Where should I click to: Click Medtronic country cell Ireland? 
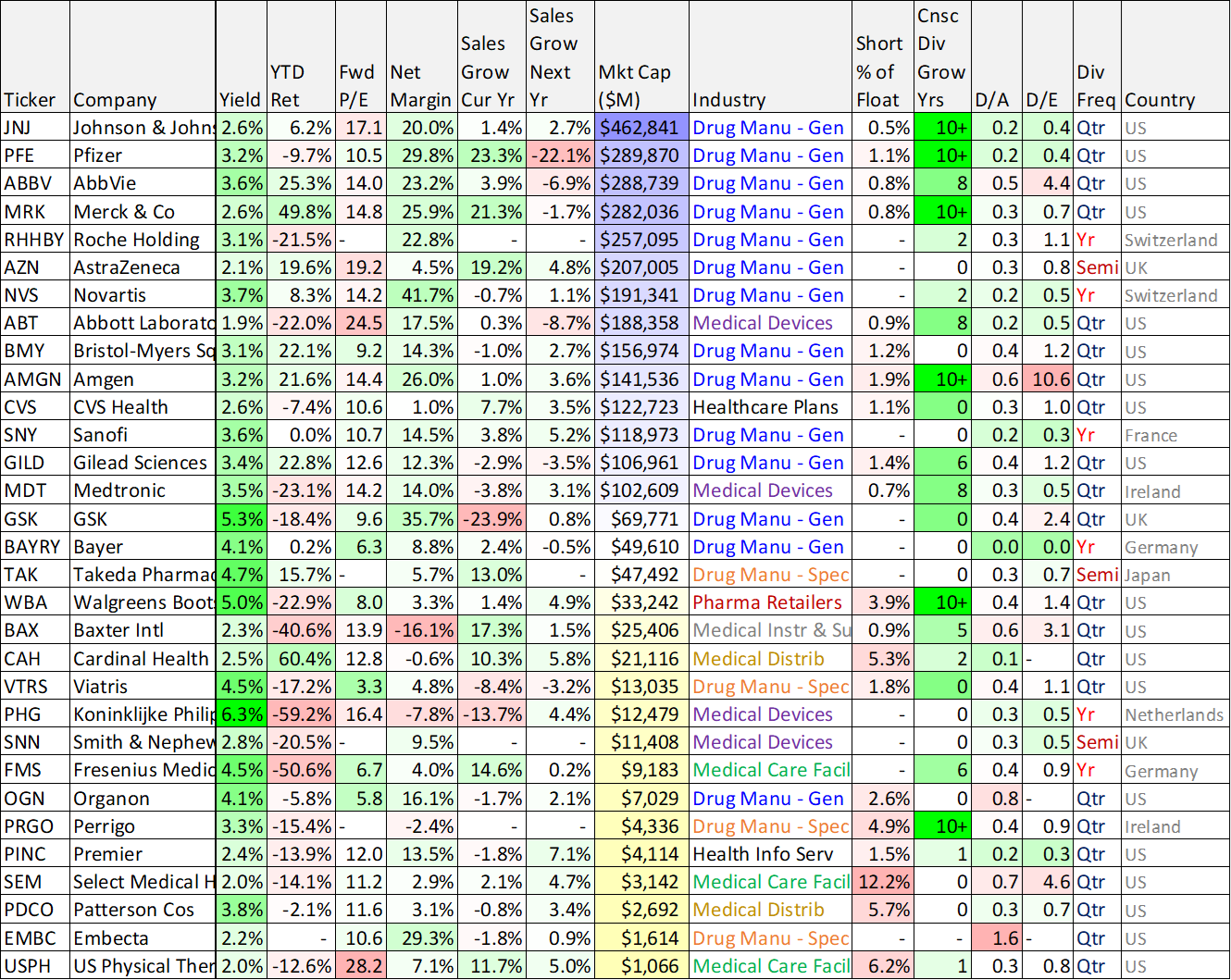1175,490
